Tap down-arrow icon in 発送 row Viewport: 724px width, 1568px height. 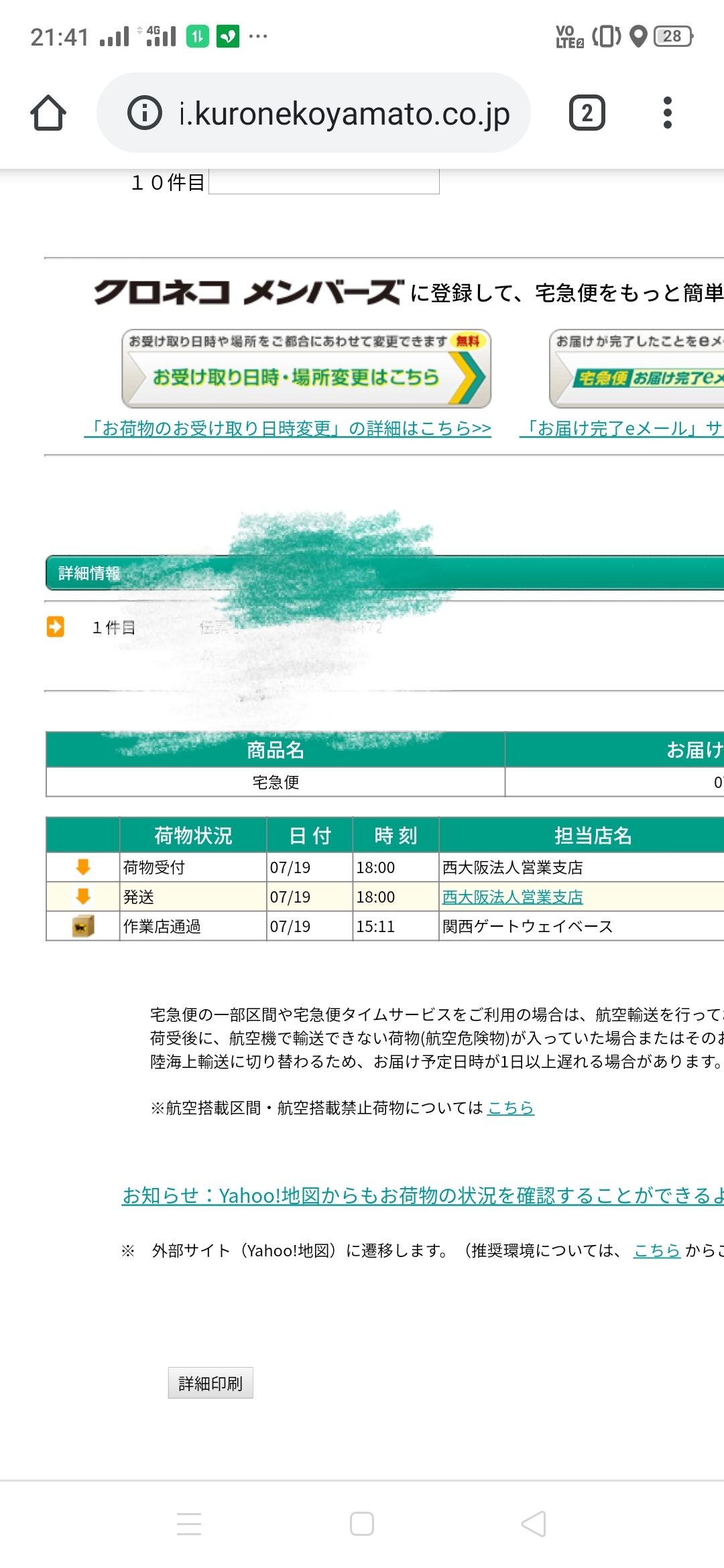pyautogui.click(x=83, y=897)
